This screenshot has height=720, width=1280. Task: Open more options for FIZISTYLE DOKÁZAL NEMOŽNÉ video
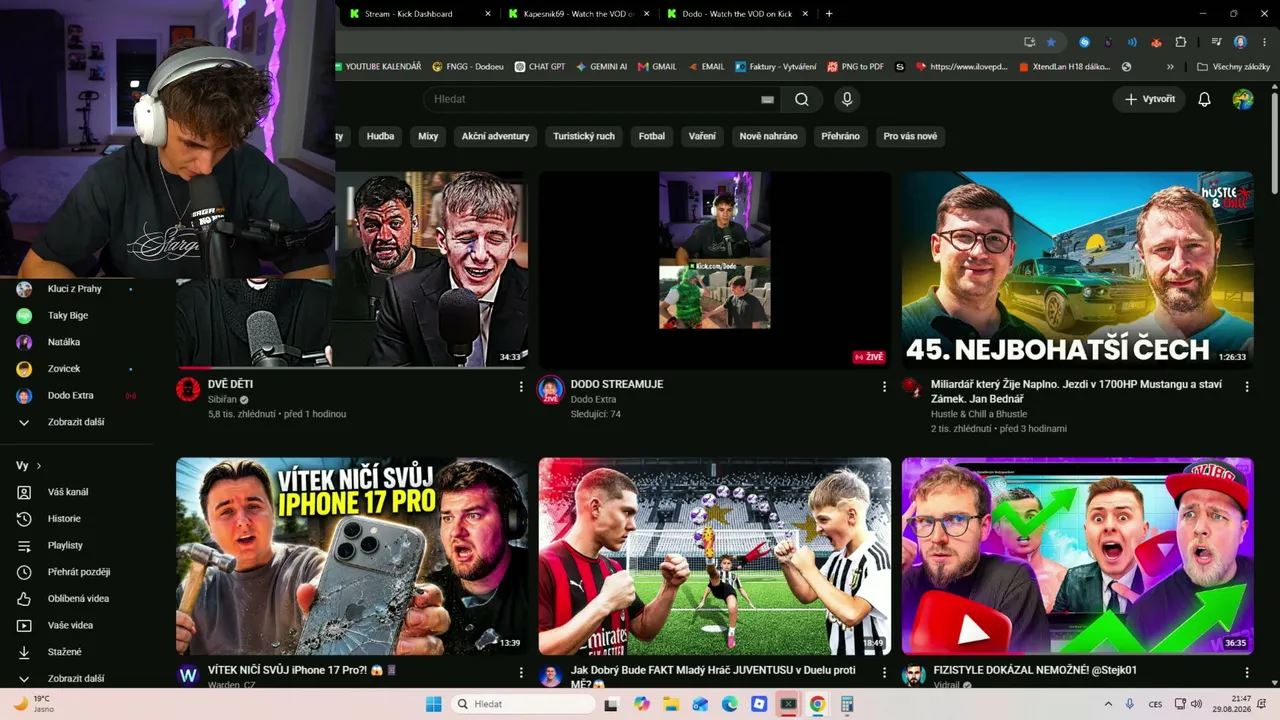click(1247, 673)
